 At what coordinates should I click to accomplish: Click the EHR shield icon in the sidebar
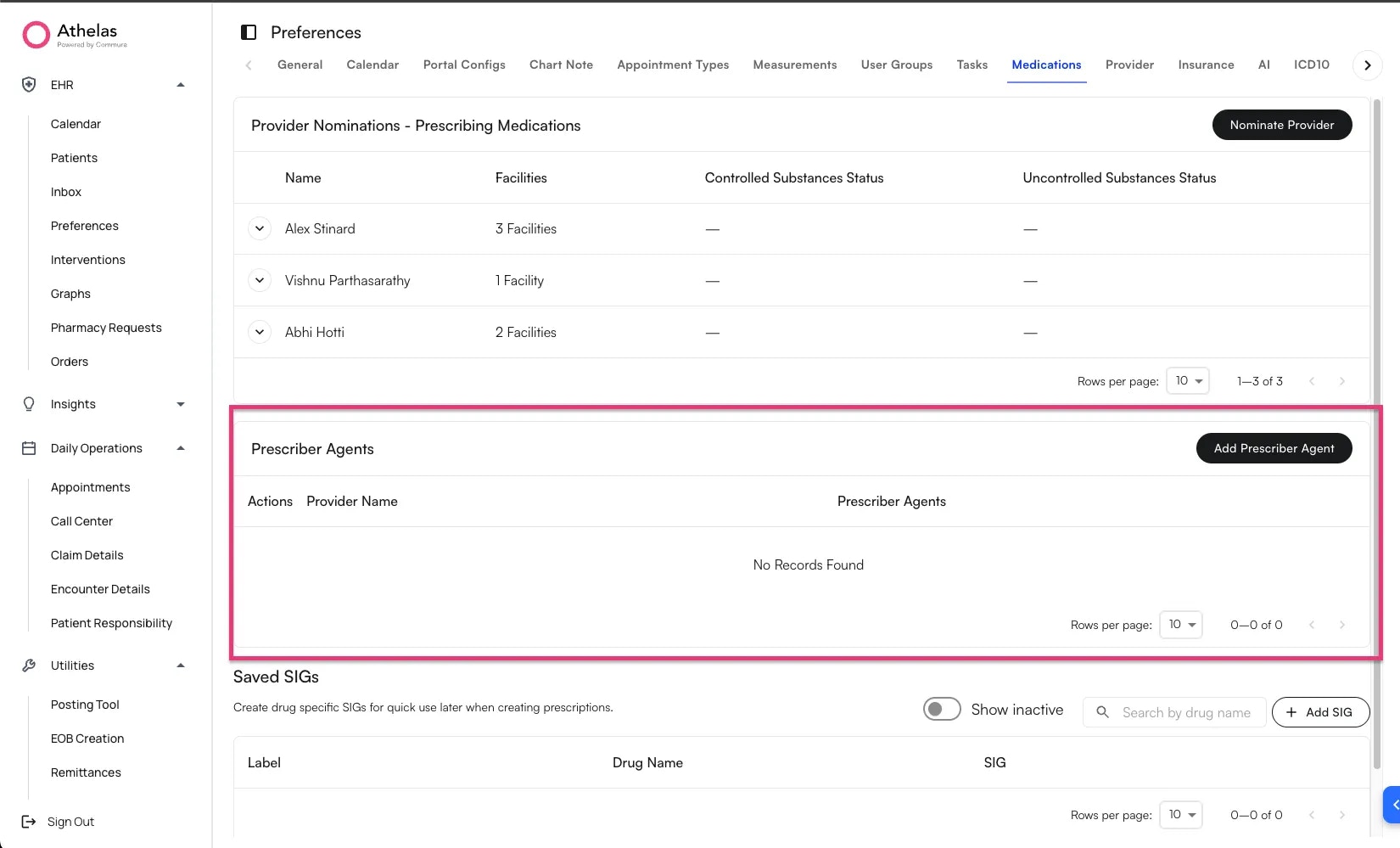28,84
